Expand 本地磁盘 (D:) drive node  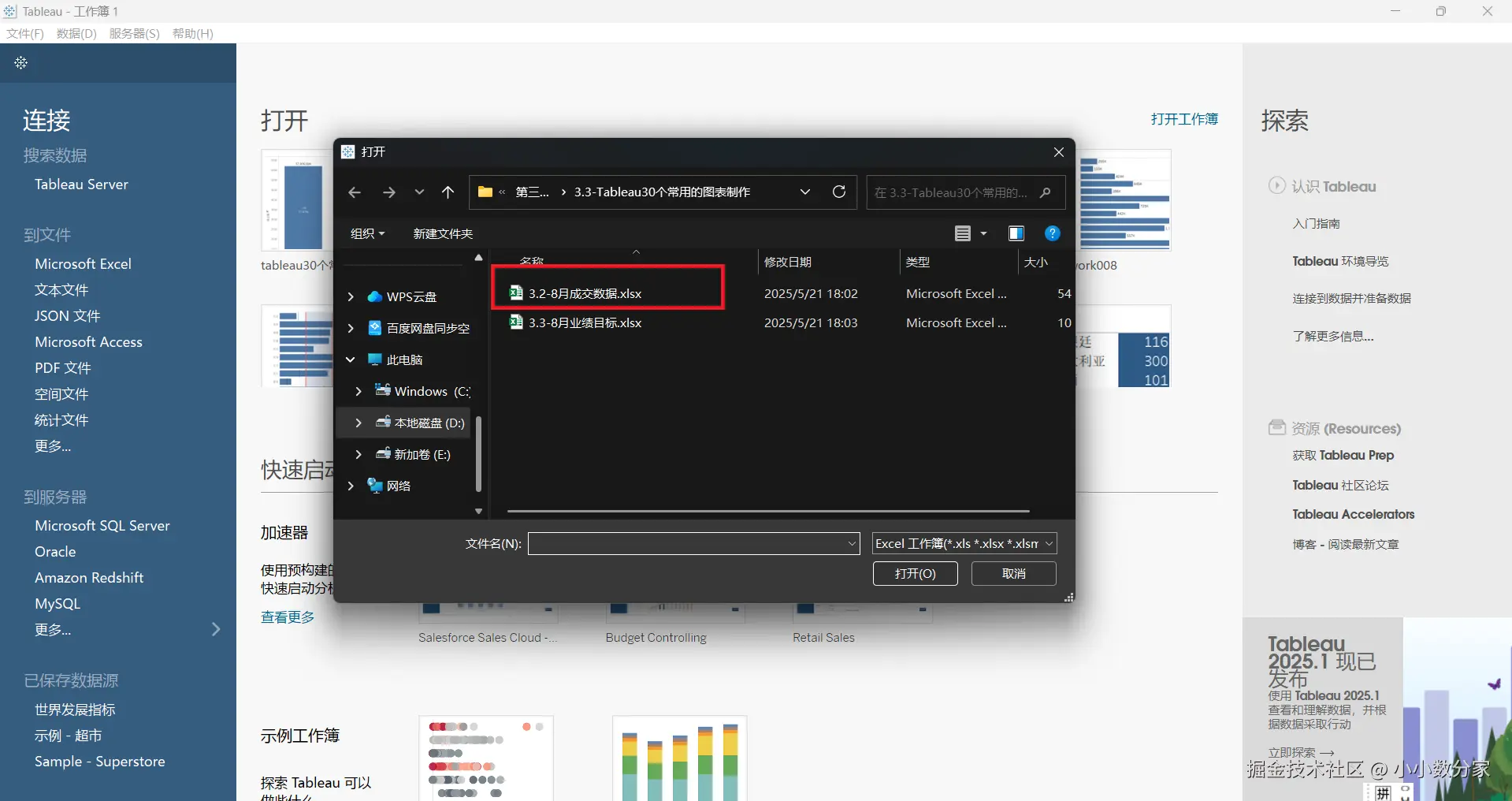(x=358, y=423)
